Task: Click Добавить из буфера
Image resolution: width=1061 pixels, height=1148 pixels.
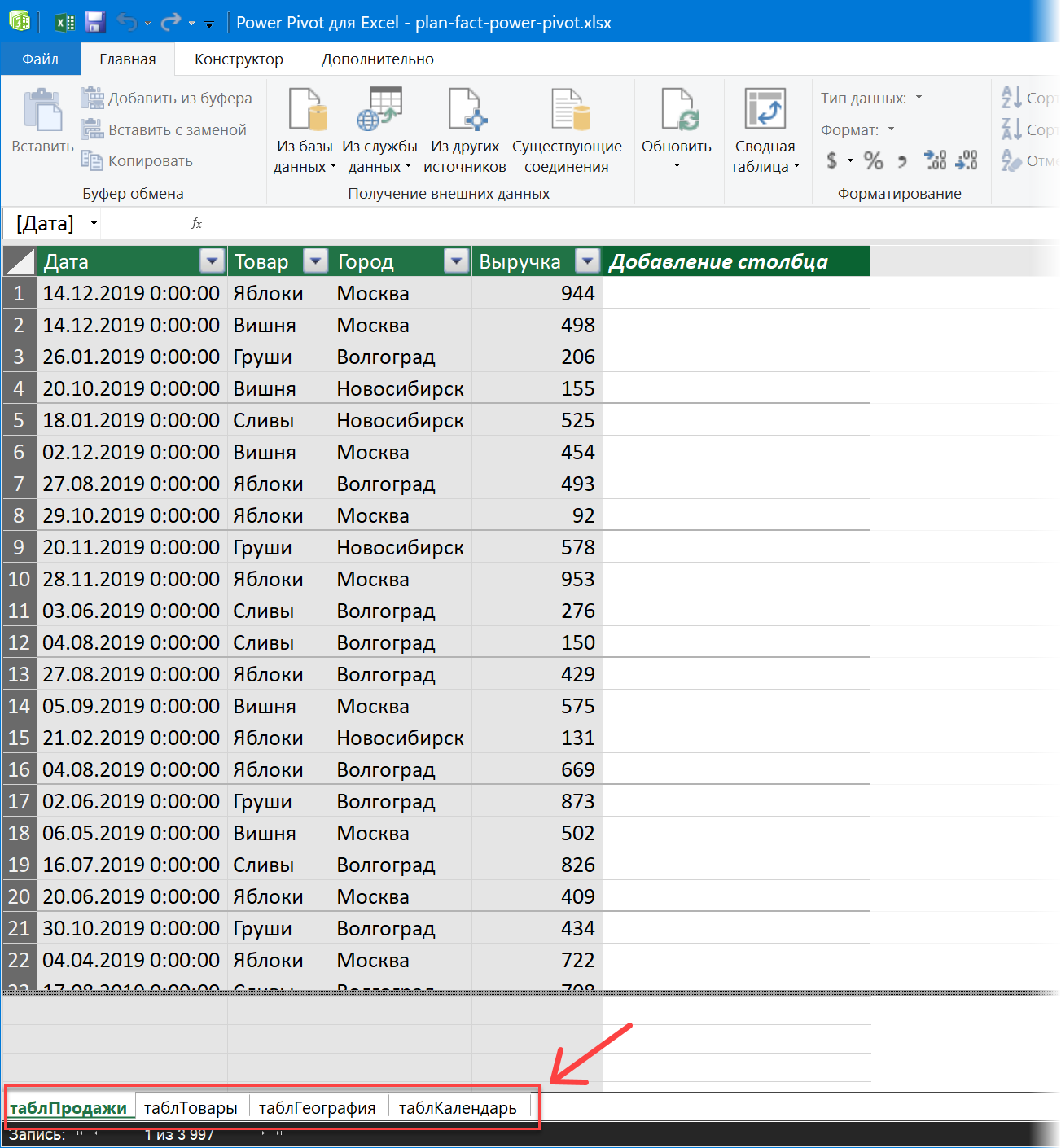Action: click(x=167, y=98)
